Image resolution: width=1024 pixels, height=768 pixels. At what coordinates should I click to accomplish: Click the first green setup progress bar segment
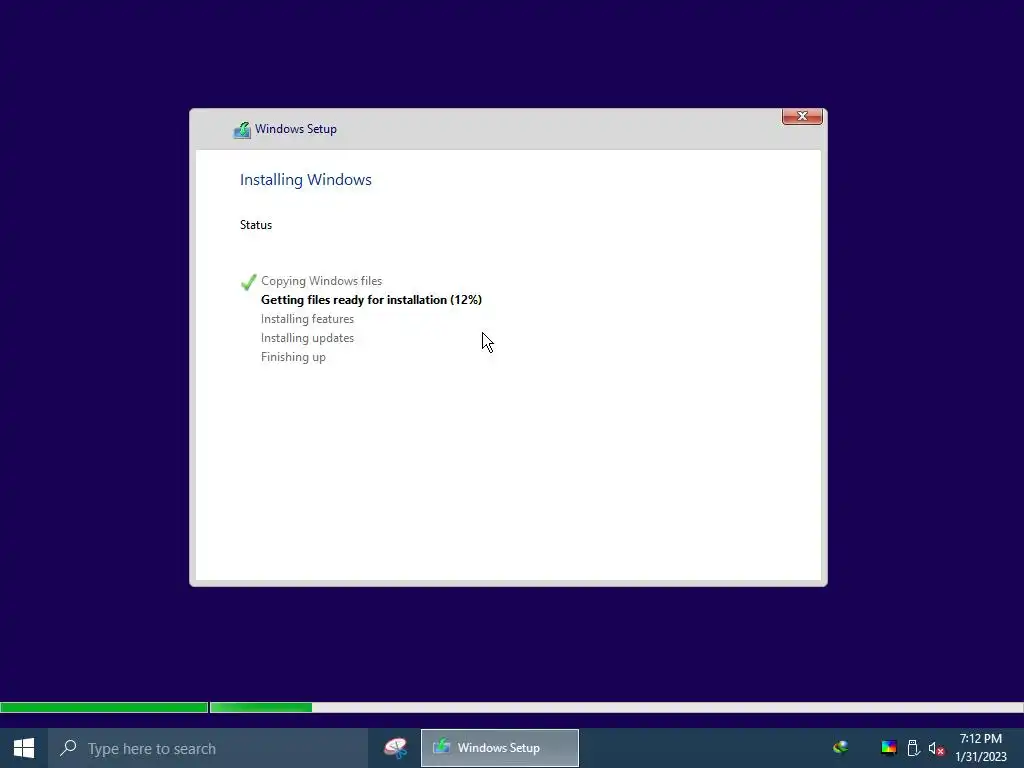pyautogui.click(x=104, y=707)
